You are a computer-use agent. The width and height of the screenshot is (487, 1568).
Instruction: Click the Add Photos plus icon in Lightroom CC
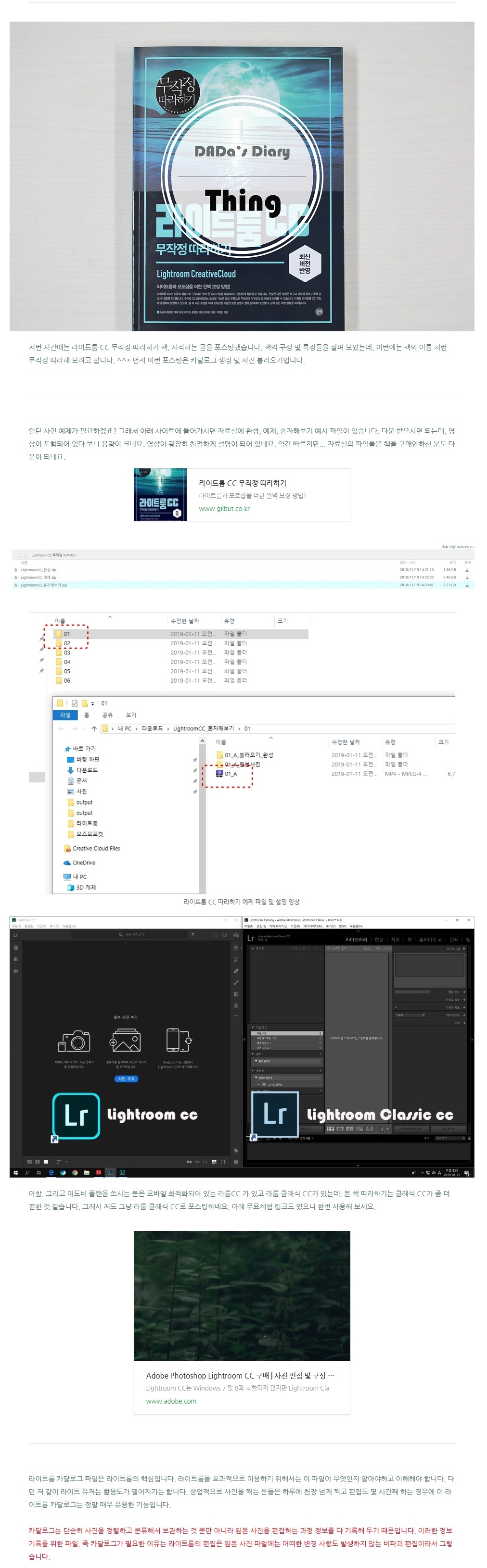pyautogui.click(x=15, y=948)
